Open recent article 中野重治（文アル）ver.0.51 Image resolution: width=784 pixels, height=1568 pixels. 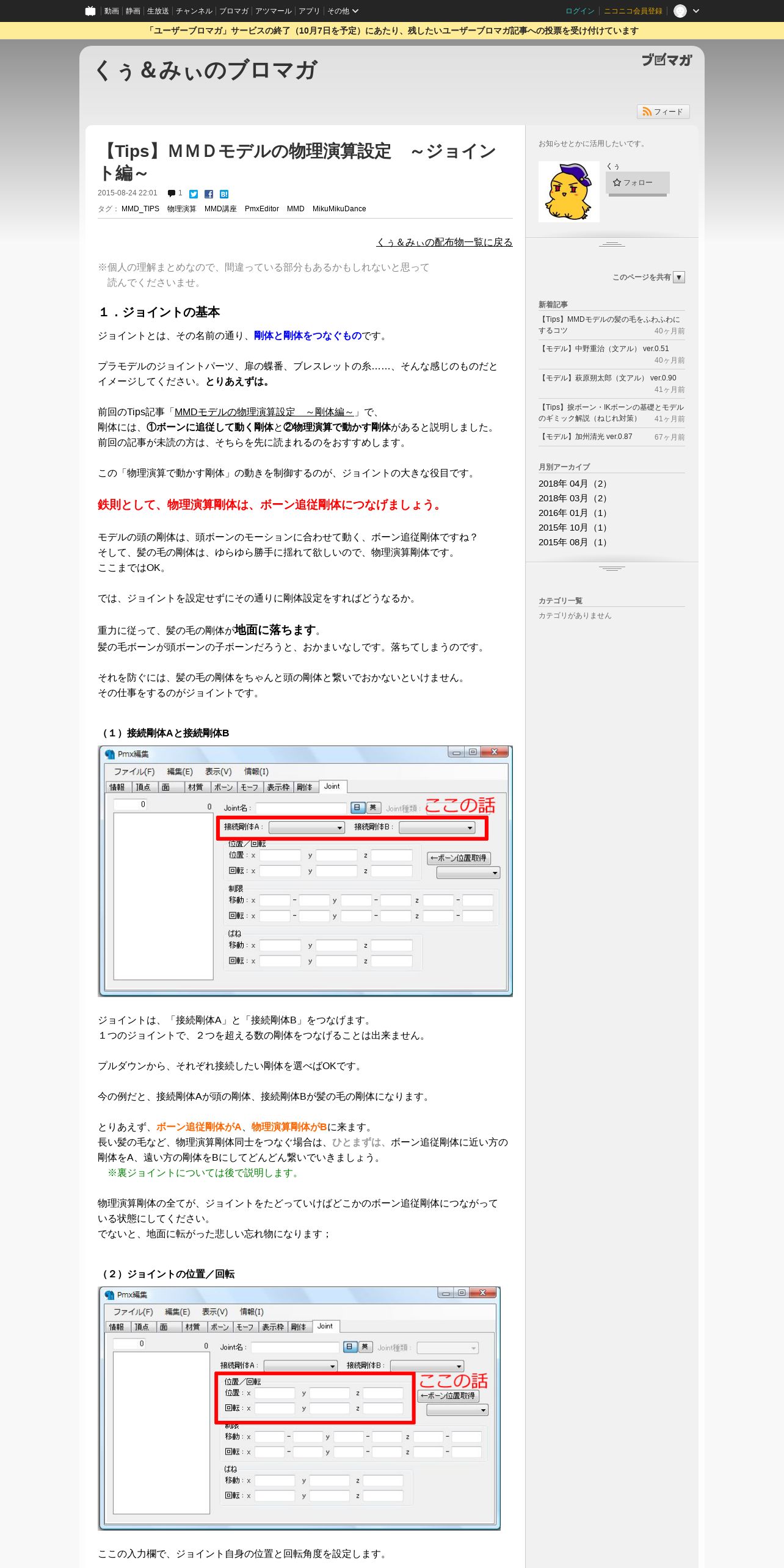click(604, 349)
